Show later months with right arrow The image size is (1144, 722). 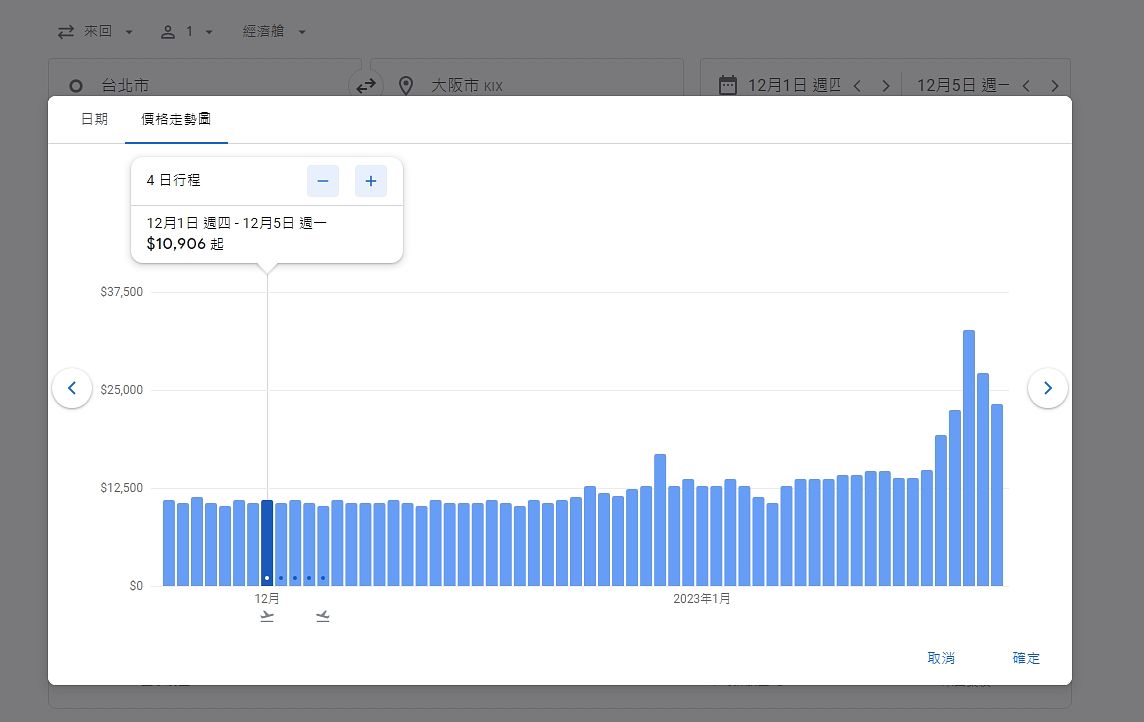coord(1047,388)
